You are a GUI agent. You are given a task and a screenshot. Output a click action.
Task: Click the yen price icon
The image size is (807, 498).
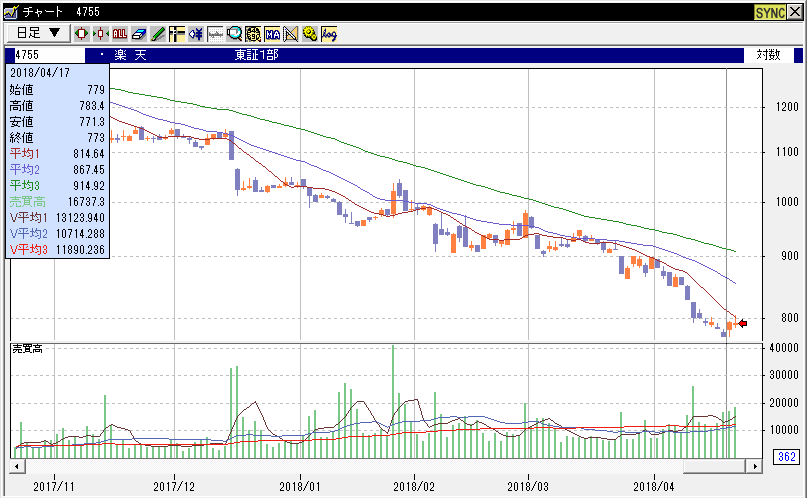pos(195,33)
